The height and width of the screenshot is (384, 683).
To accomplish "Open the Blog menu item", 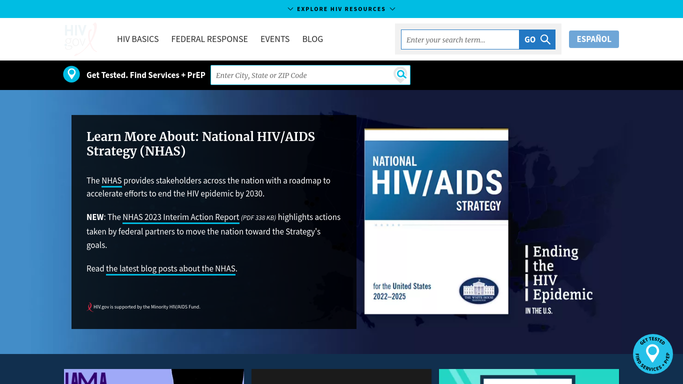I will pos(313,39).
